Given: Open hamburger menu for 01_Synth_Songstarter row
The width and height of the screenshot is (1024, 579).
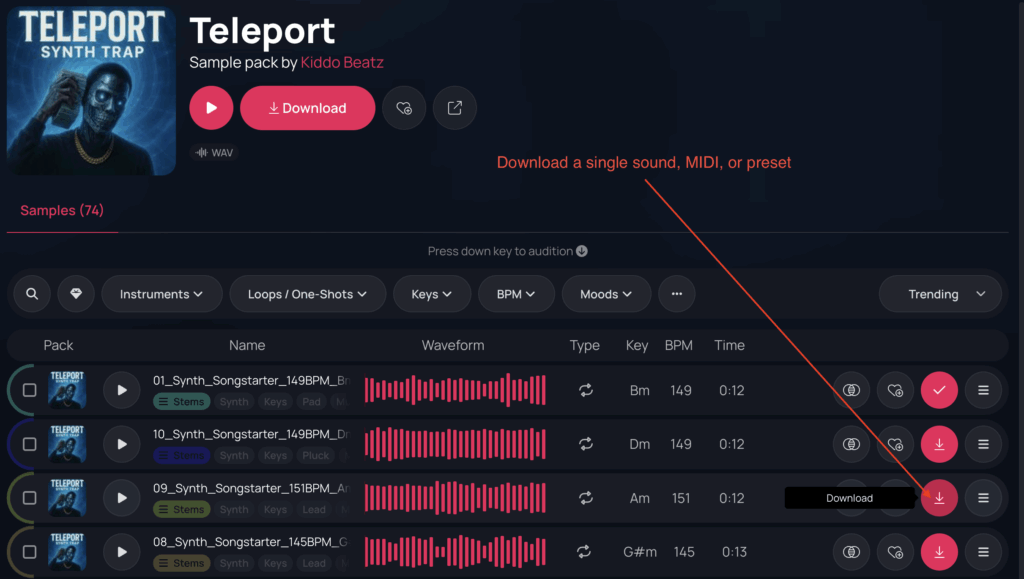Looking at the screenshot, I should pyautogui.click(x=983, y=390).
